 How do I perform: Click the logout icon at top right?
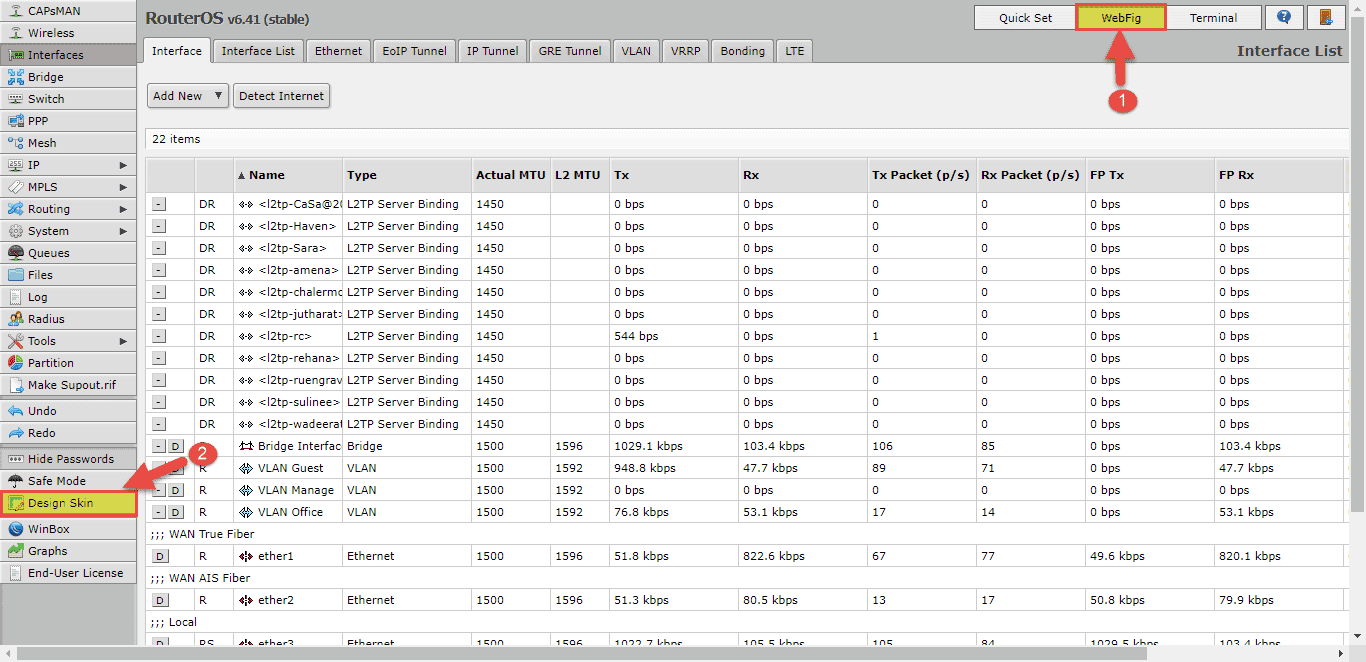[x=1325, y=17]
